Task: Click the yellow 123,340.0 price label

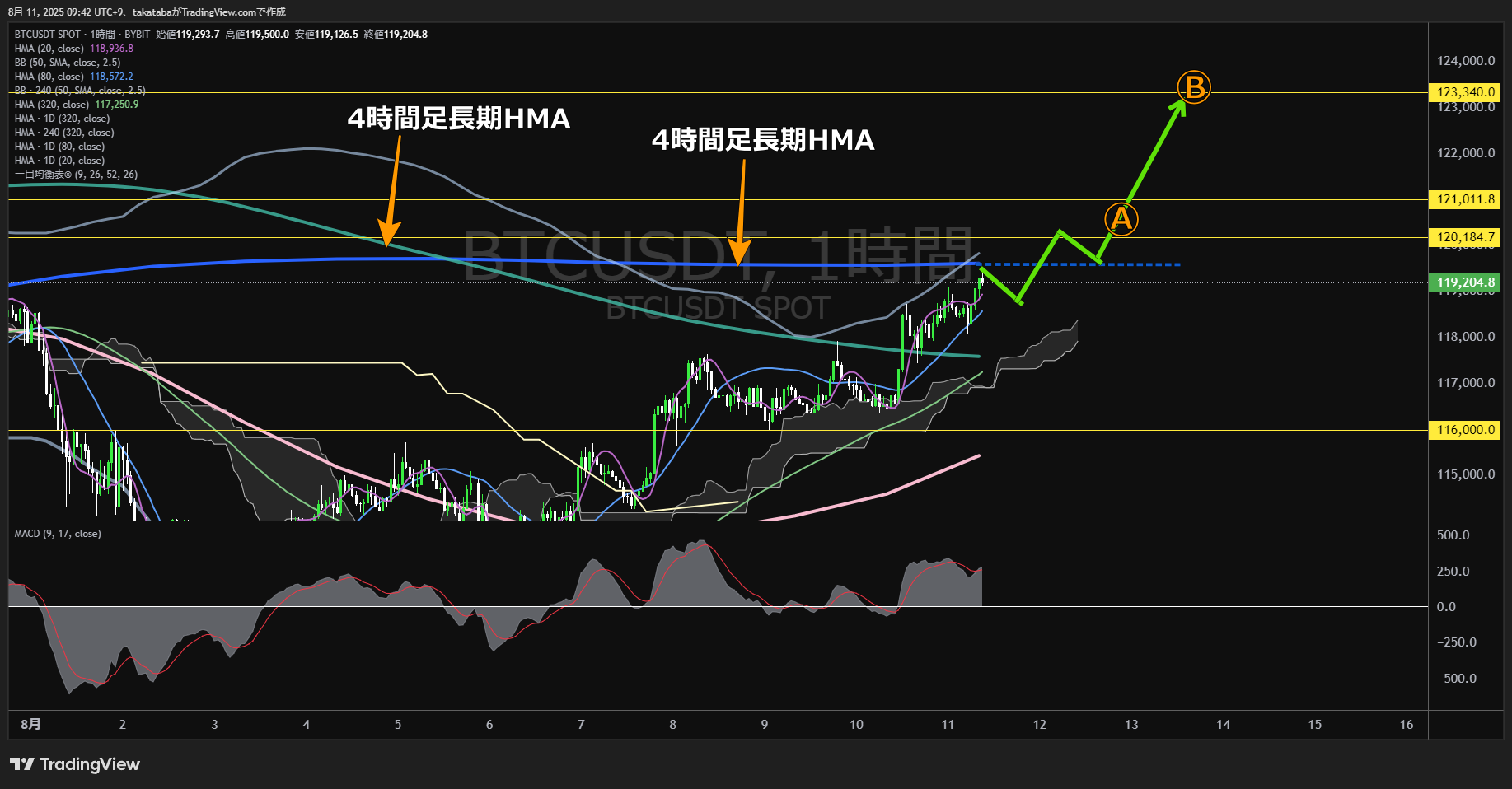Action: pyautogui.click(x=1465, y=92)
